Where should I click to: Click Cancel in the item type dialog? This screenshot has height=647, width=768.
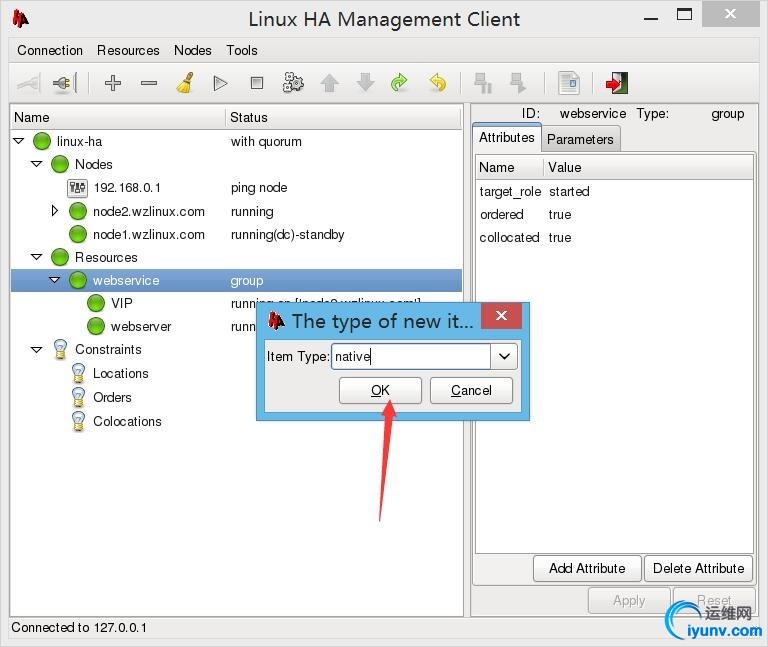tap(471, 390)
